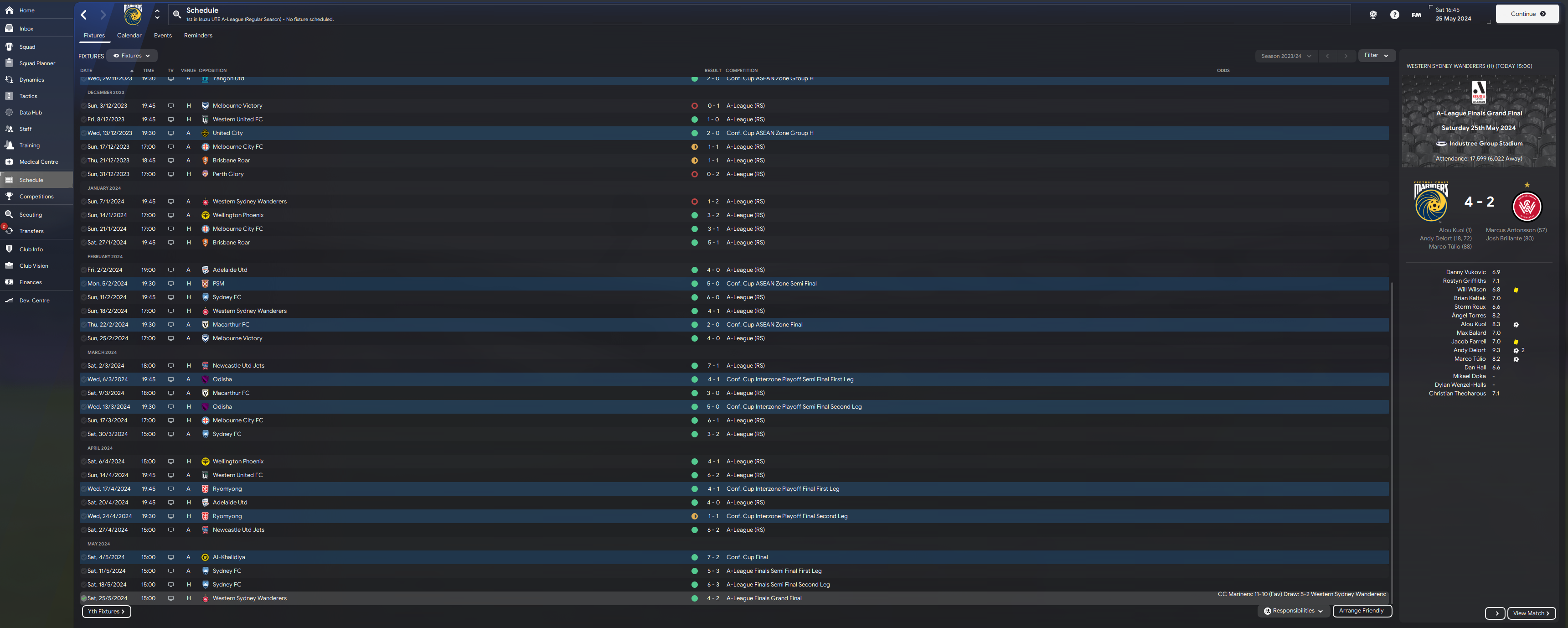Tick the Wed, 13/12/2023 row selector
Viewport: 1568px width, 628px height.
[x=84, y=133]
